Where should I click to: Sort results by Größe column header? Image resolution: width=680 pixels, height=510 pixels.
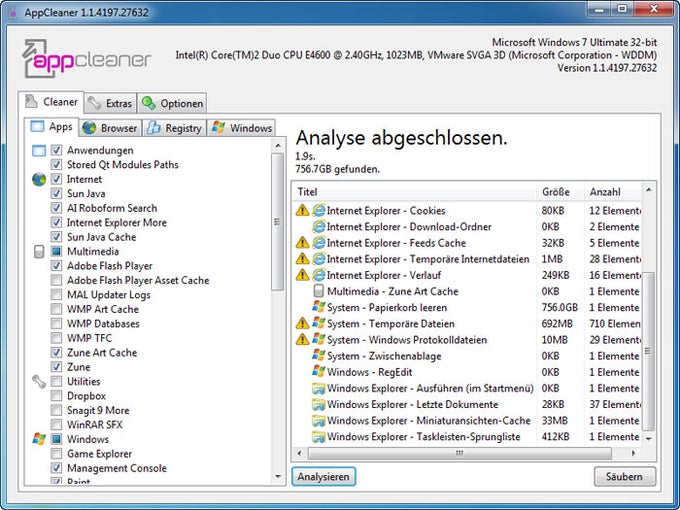pyautogui.click(x=560, y=192)
